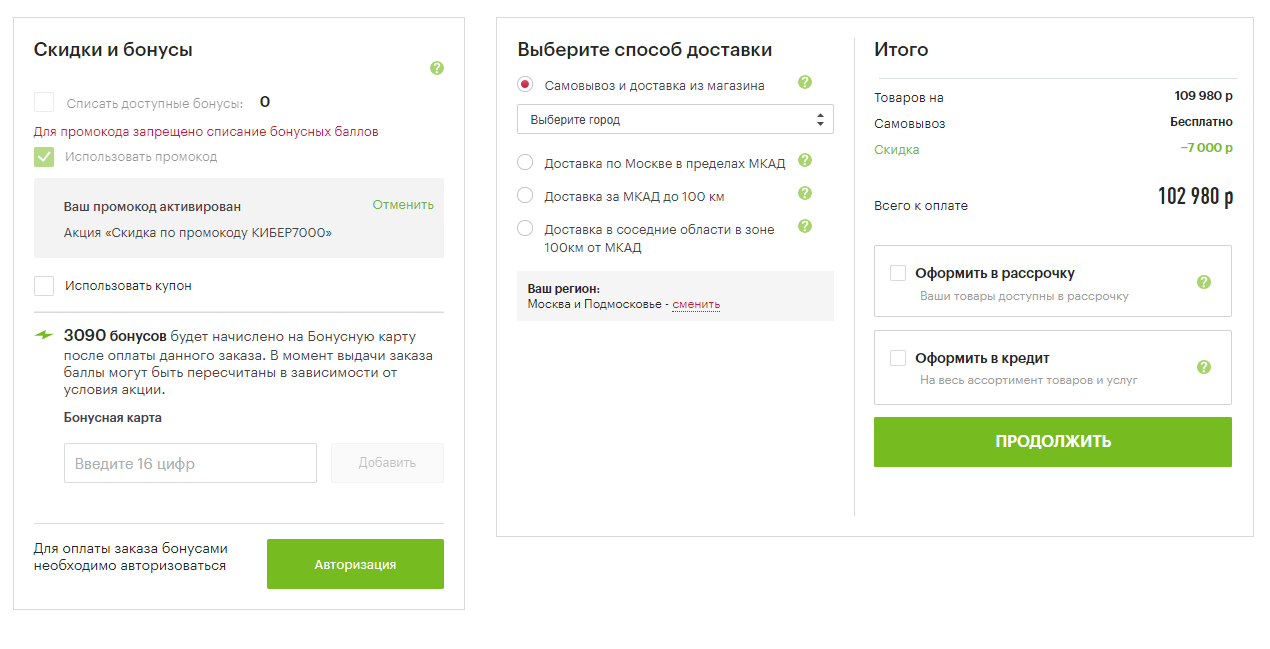Click the green bonus lightning icon

44,335
